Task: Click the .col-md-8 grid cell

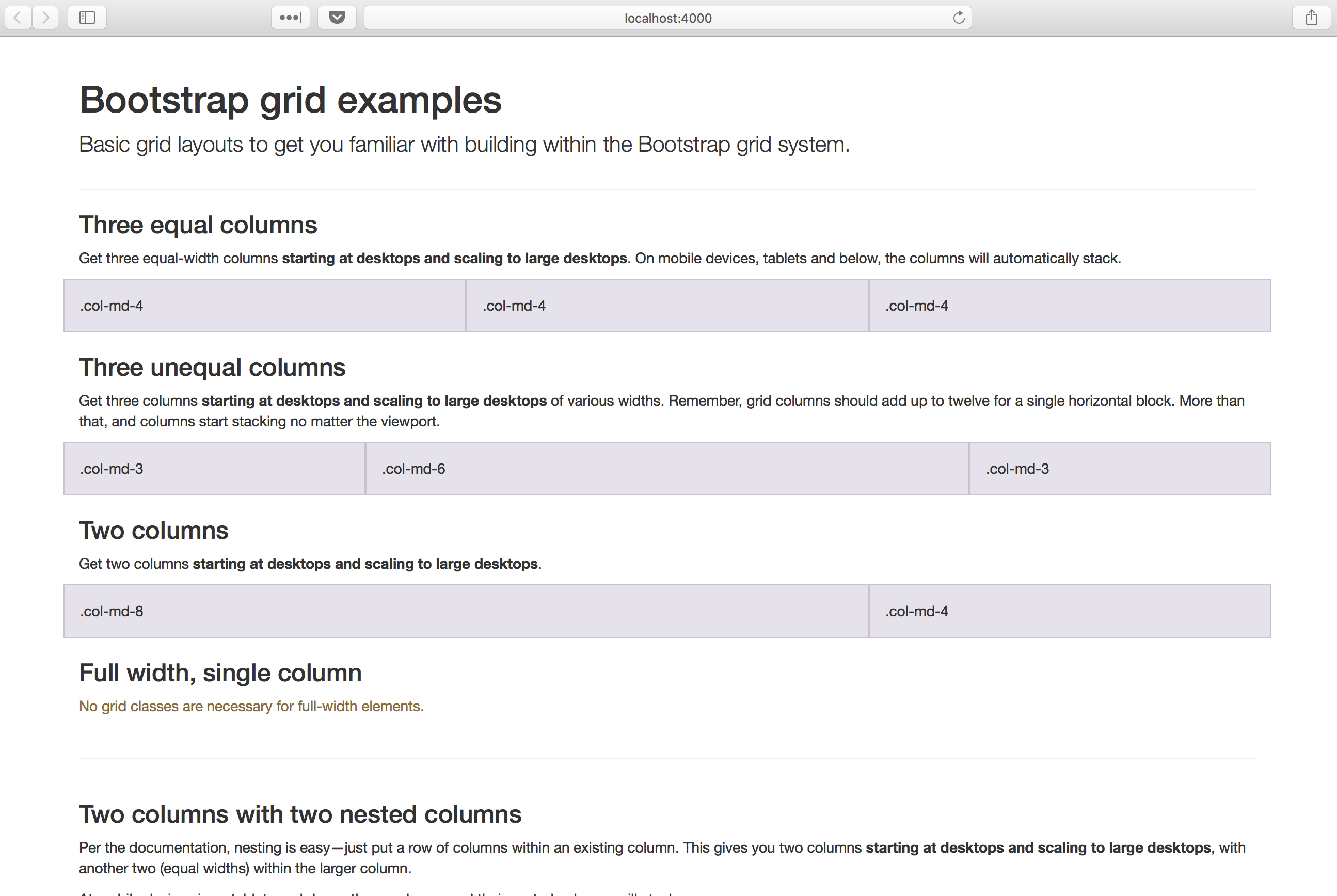Action: click(x=466, y=611)
